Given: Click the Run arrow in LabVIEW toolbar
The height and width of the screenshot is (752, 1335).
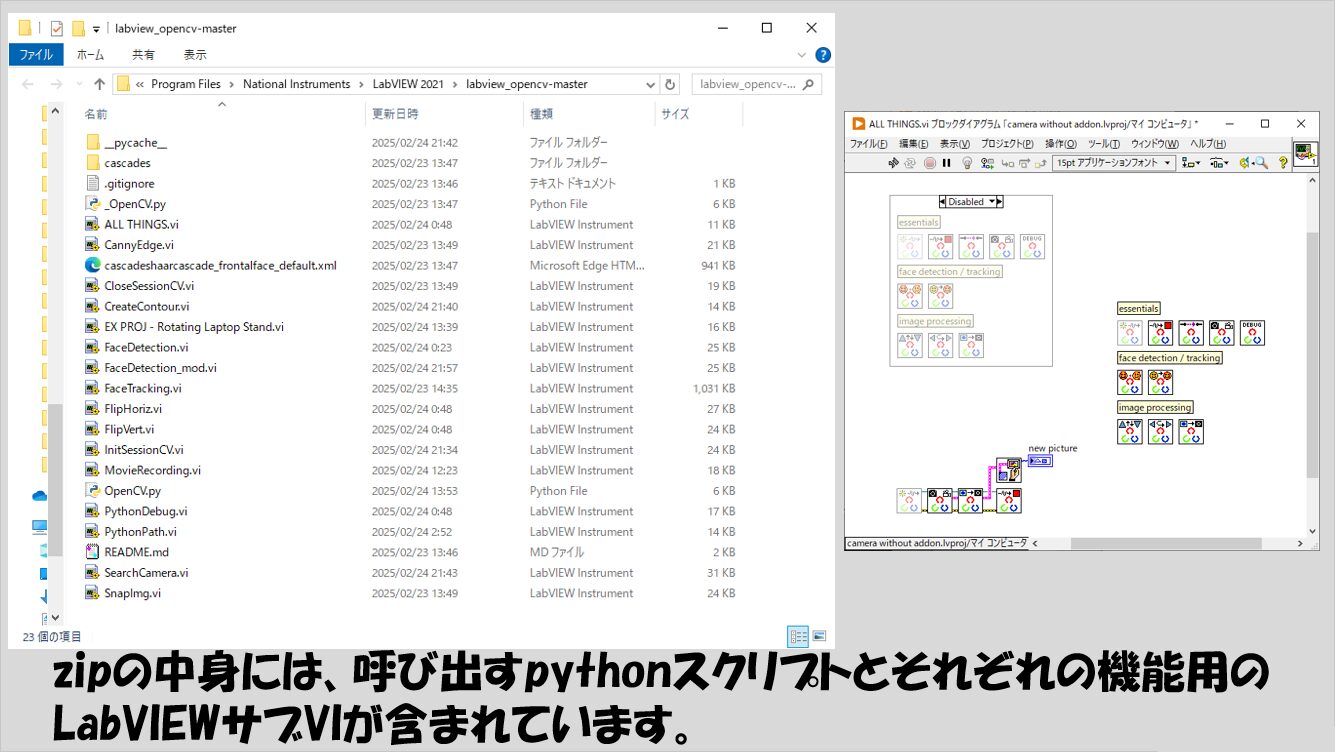Looking at the screenshot, I should click(x=893, y=163).
